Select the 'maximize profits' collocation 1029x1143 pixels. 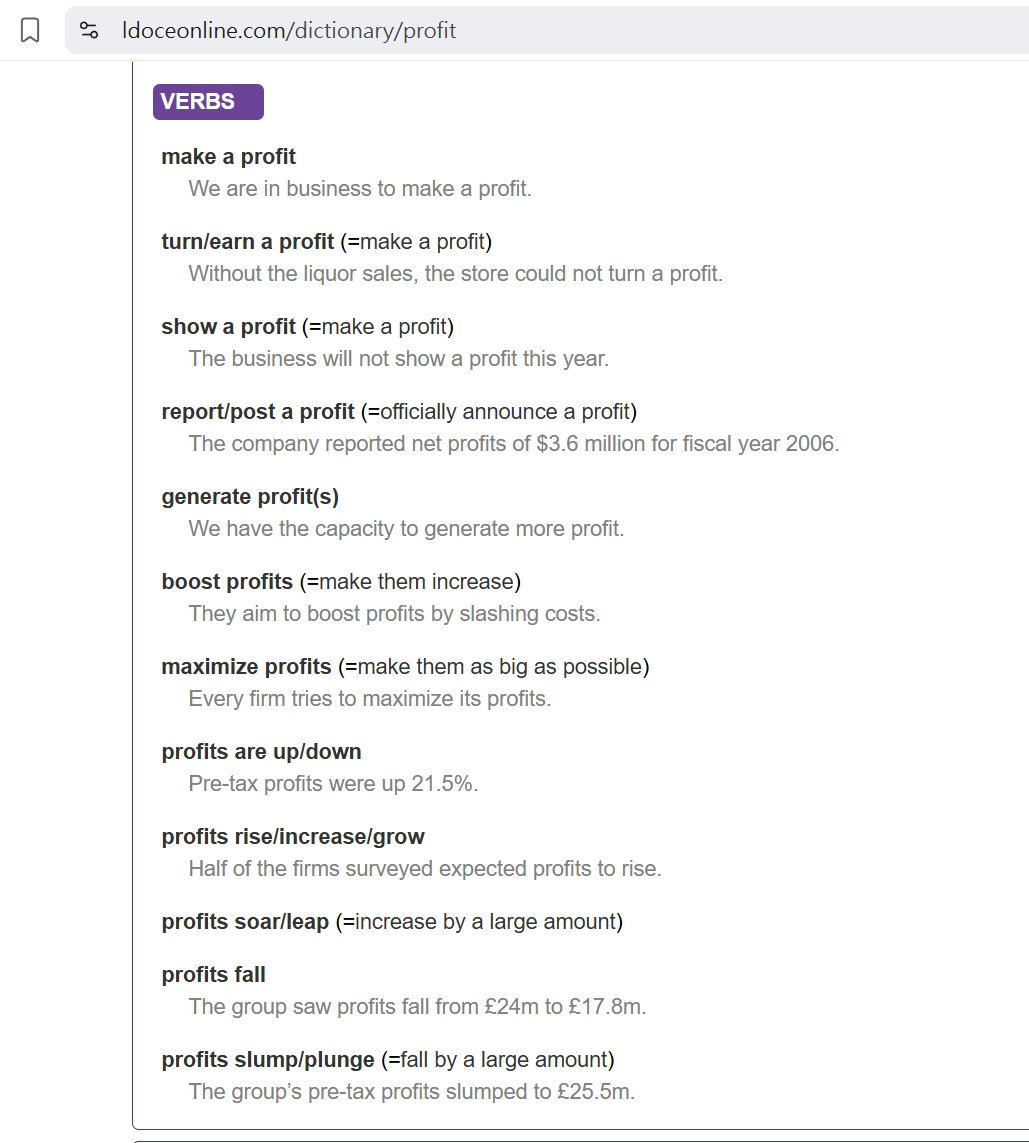pyautogui.click(x=246, y=667)
